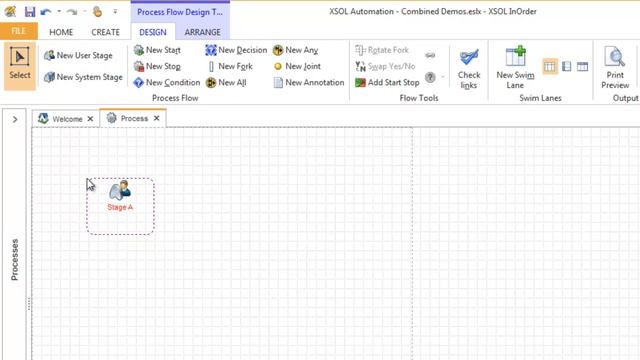The height and width of the screenshot is (360, 640).
Task: Open Customize Quick Access Toolbar dropdown
Action: (116, 12)
